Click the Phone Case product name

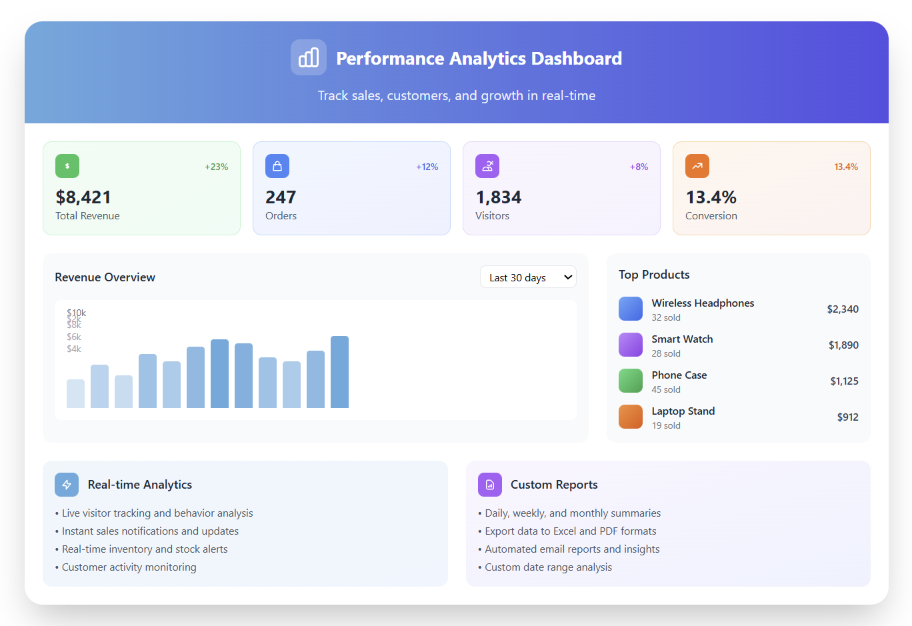679,375
